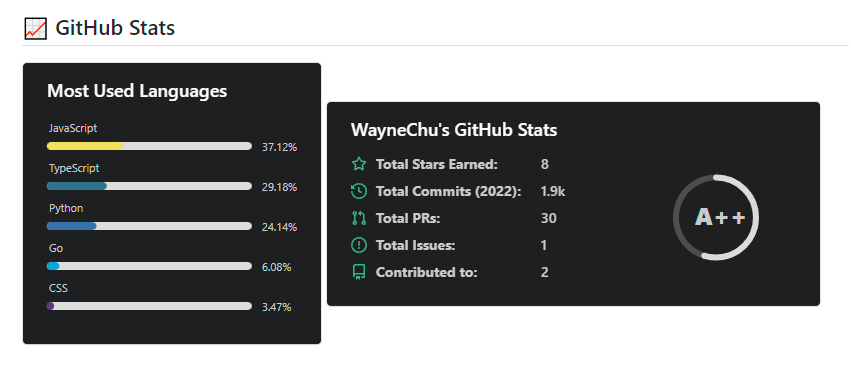851x369 pixels.
Task: Click the star icon beside Total Stars Earned
Action: tap(359, 164)
